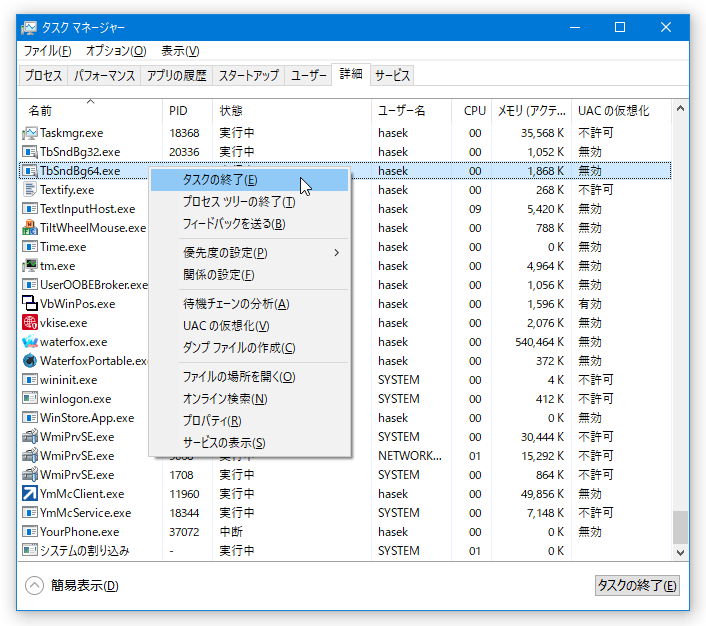Click the YourPhone.exe icon
This screenshot has height=626, width=706.
pos(30,531)
